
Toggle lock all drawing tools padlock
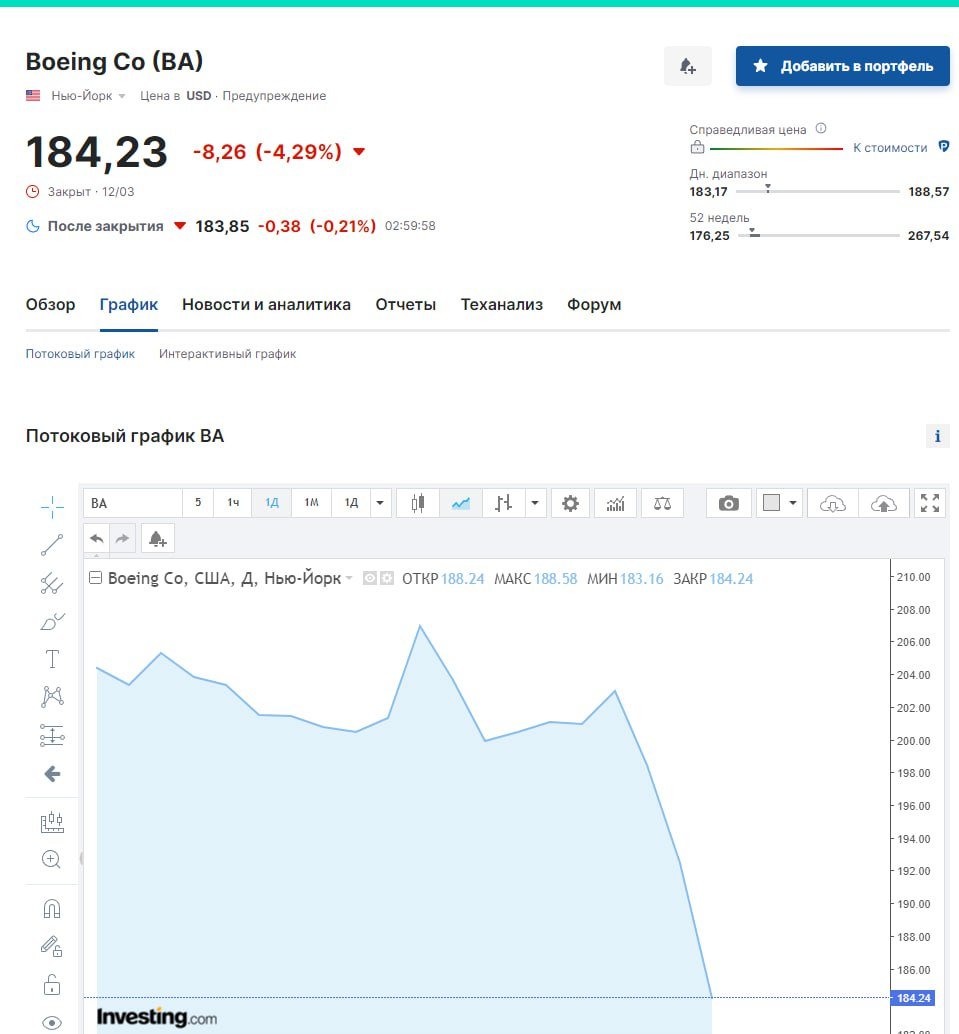point(52,985)
